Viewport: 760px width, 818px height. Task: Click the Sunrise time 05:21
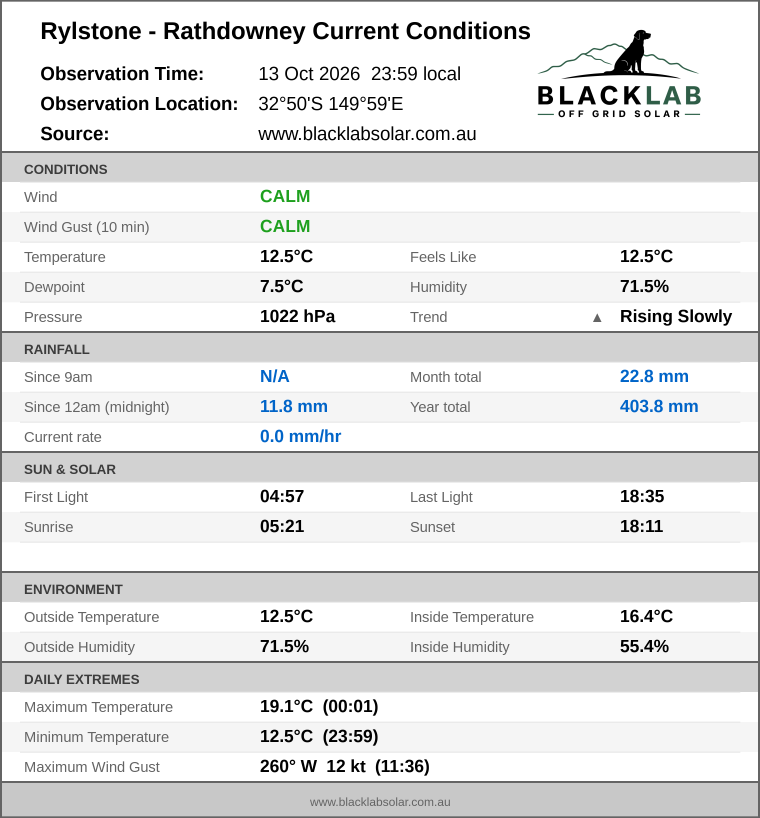pos(282,526)
